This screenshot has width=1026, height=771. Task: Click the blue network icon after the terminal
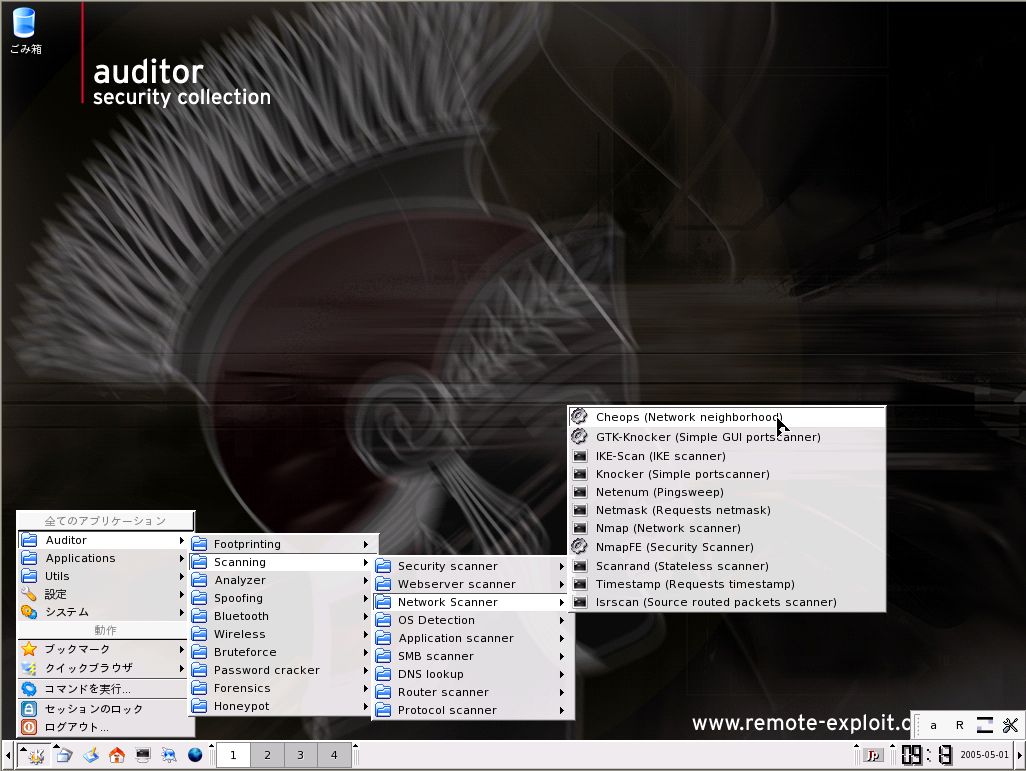(x=169, y=756)
